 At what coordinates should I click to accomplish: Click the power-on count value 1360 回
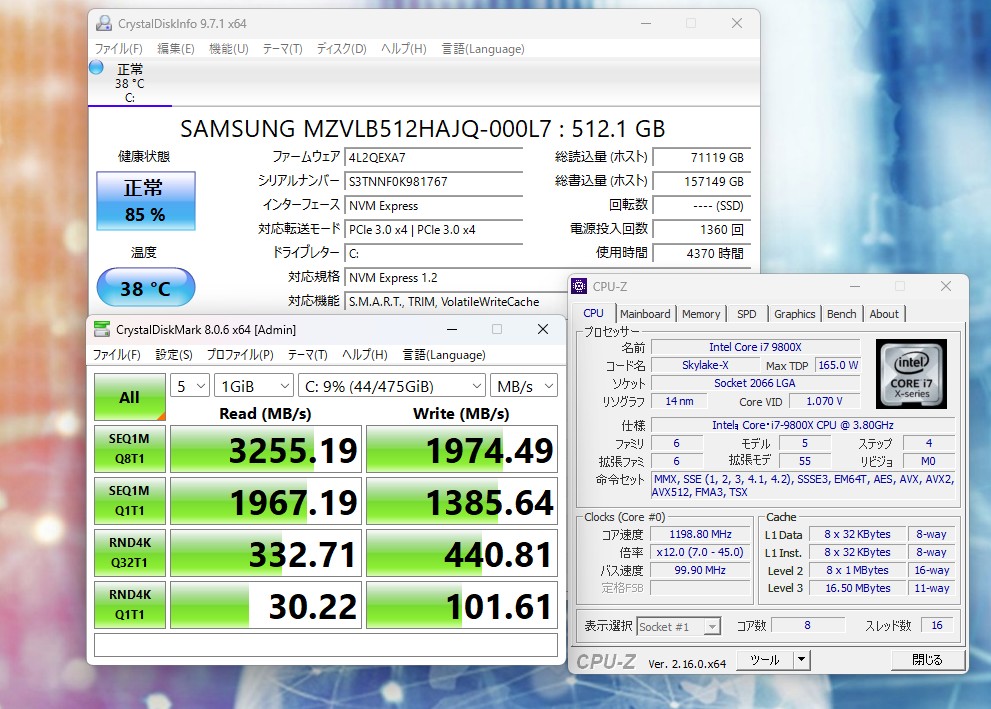pyautogui.click(x=702, y=229)
